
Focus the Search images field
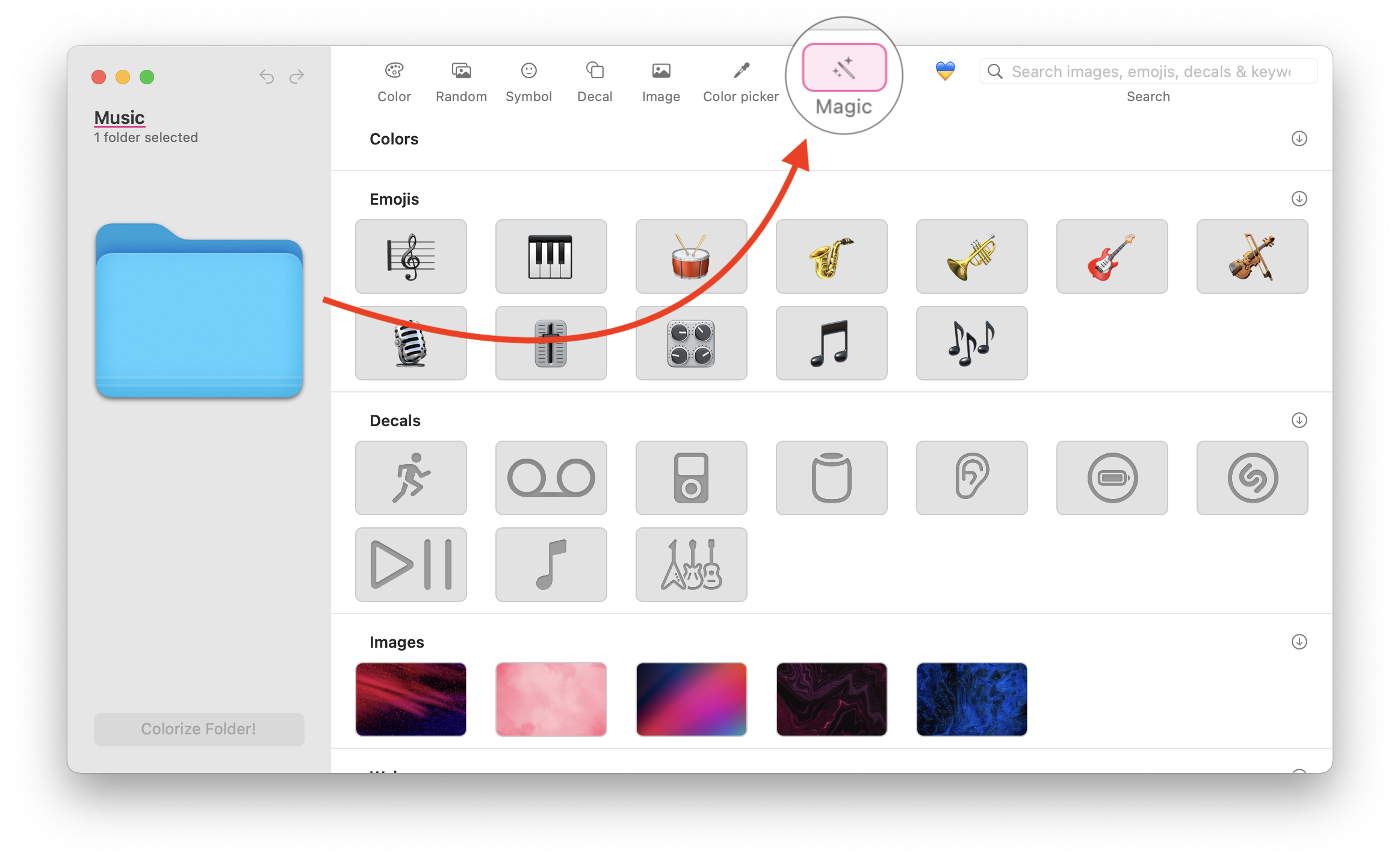(1148, 72)
